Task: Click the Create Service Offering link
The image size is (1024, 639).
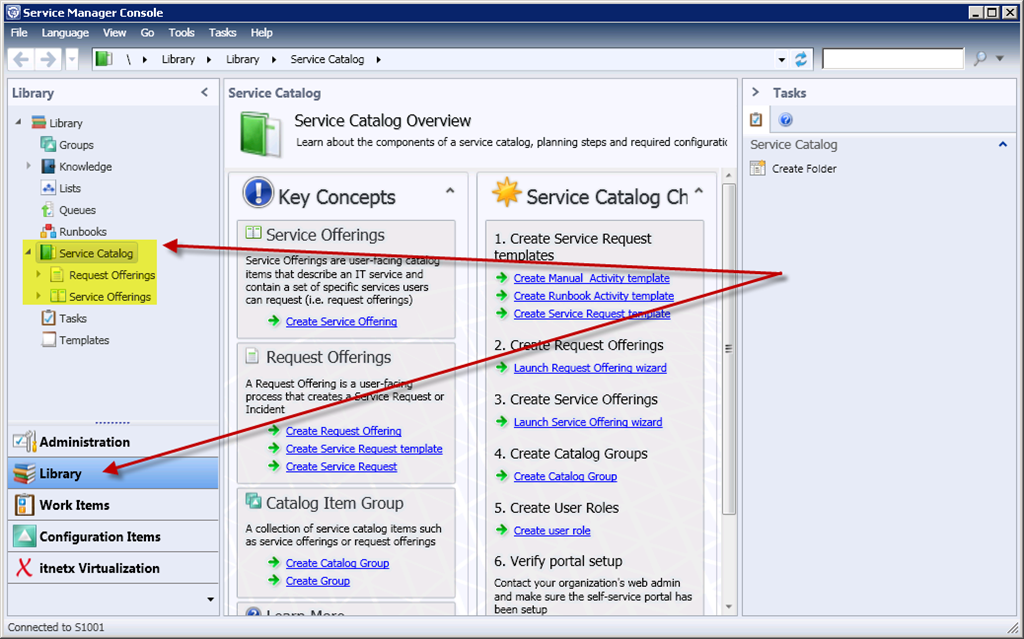Action: pyautogui.click(x=341, y=322)
